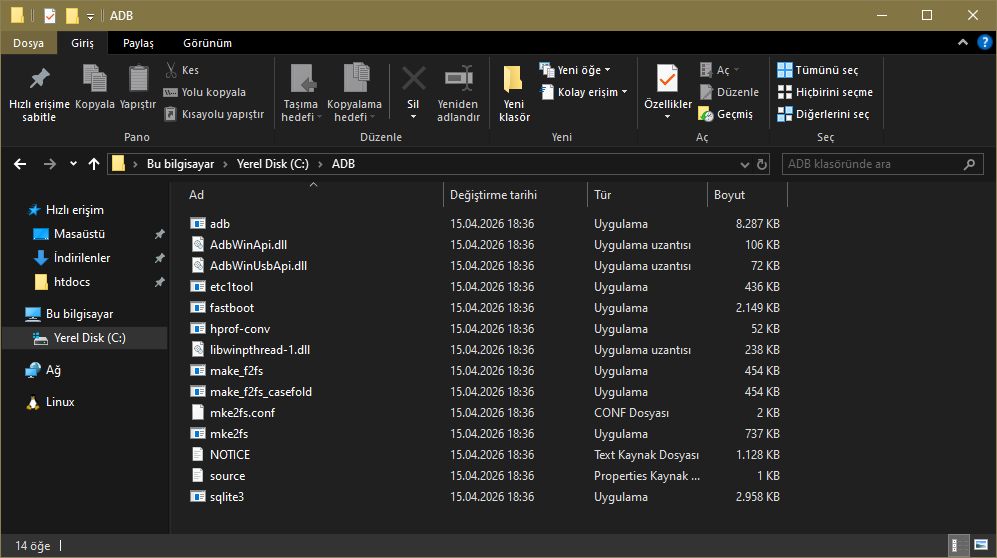Switch to large icons view in status bar
The width and height of the screenshot is (997, 558).
(981, 545)
